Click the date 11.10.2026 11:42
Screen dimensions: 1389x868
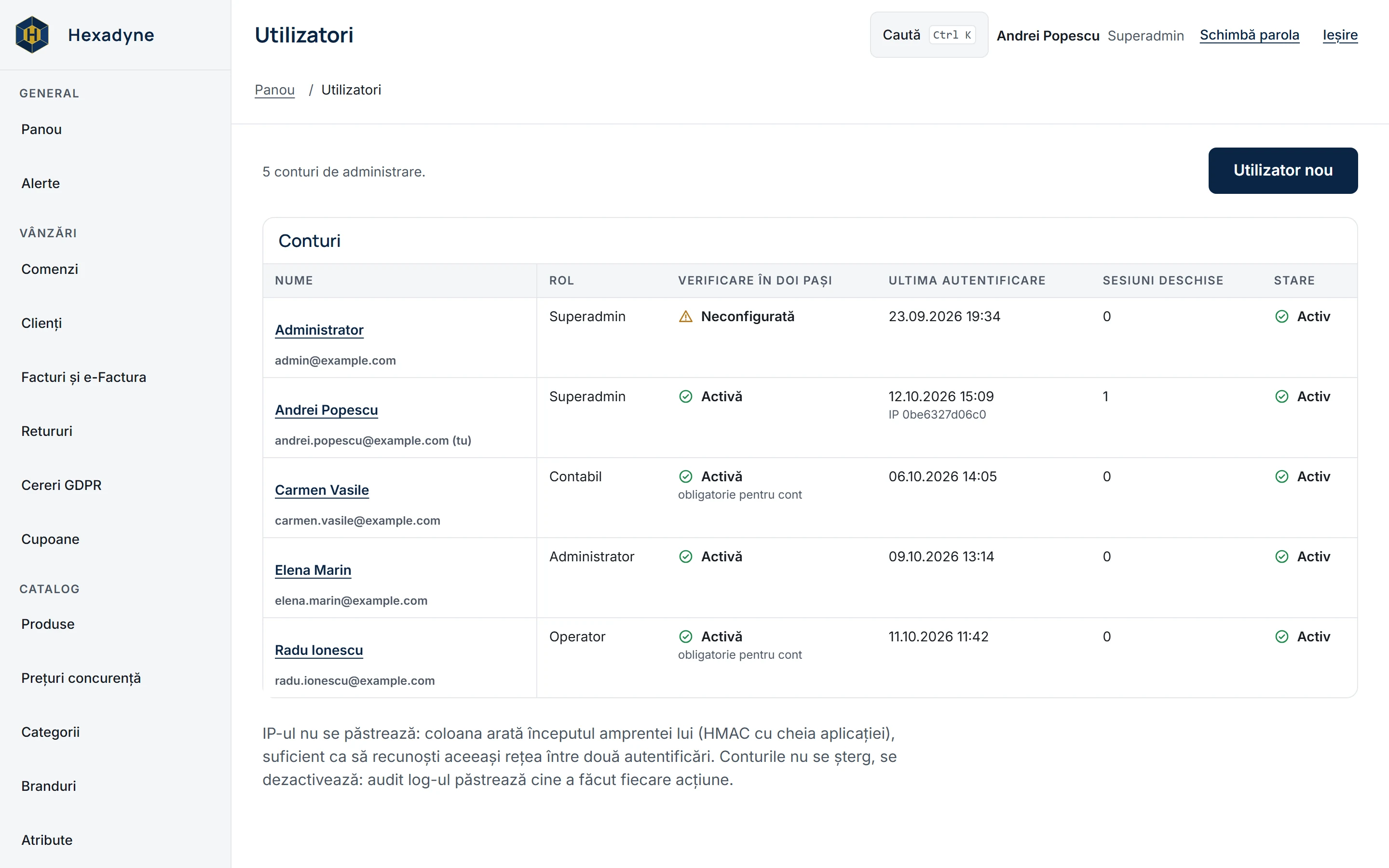[939, 636]
